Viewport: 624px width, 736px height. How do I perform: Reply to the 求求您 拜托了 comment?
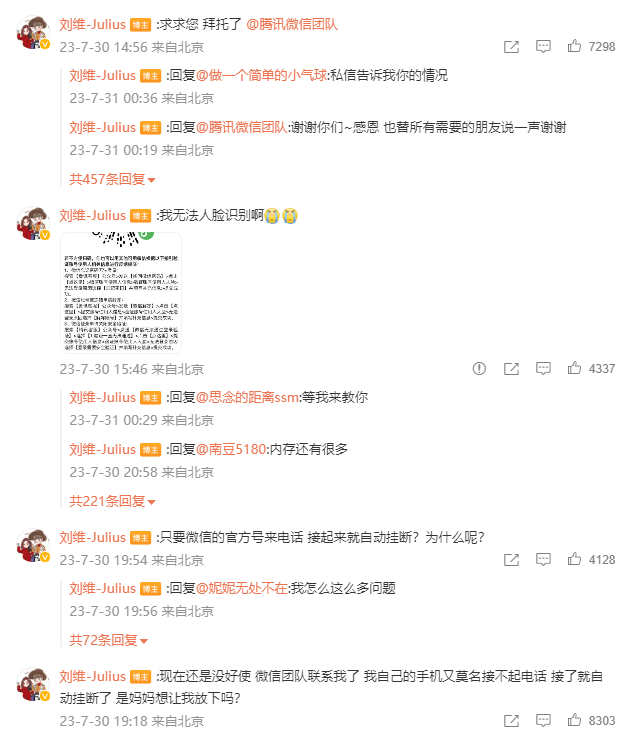pos(543,46)
